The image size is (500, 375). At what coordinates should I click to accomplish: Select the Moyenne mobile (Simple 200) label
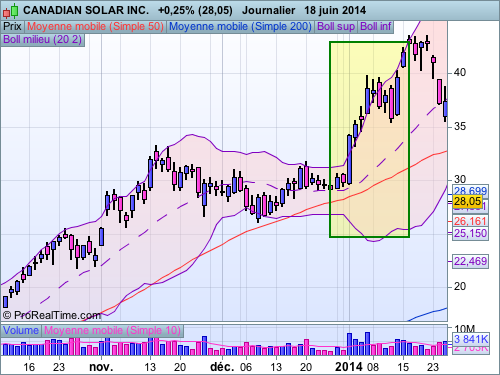coord(240,27)
